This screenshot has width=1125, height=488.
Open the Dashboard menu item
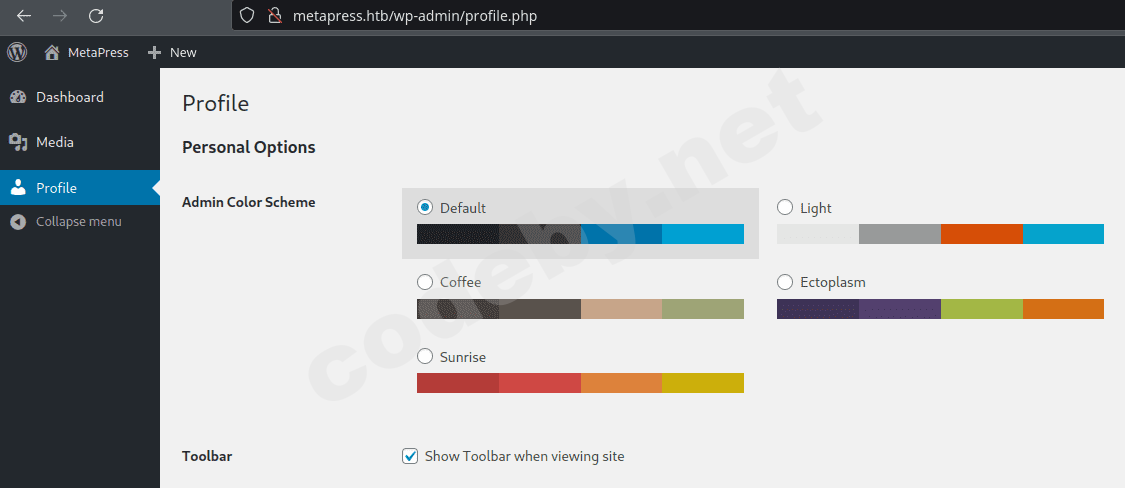(x=69, y=97)
